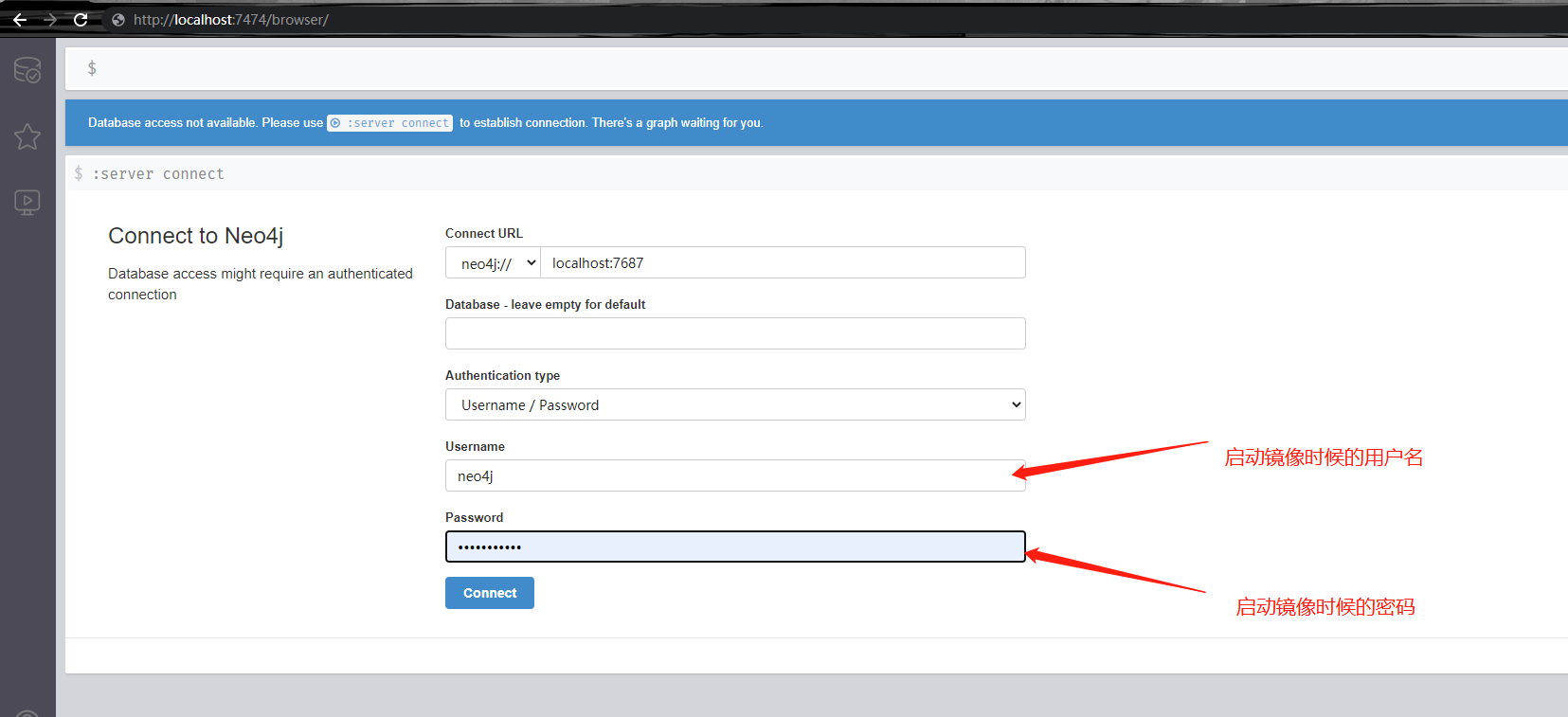Click 'Database - leave empty for default' label
This screenshot has height=717, width=1568.
tap(546, 304)
